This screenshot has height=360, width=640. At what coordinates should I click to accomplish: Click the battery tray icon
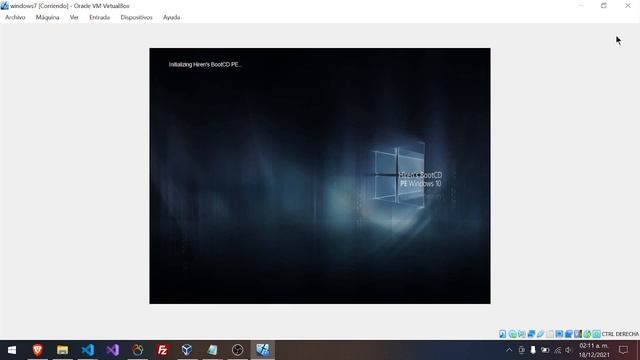coord(545,350)
